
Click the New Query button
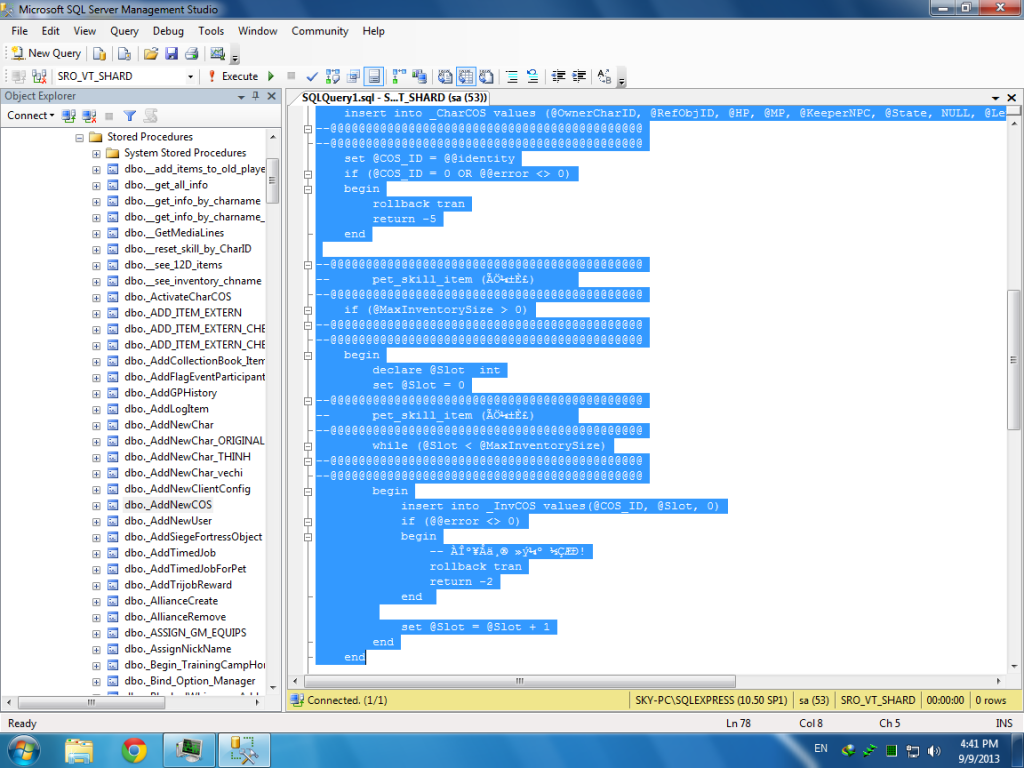[46, 54]
